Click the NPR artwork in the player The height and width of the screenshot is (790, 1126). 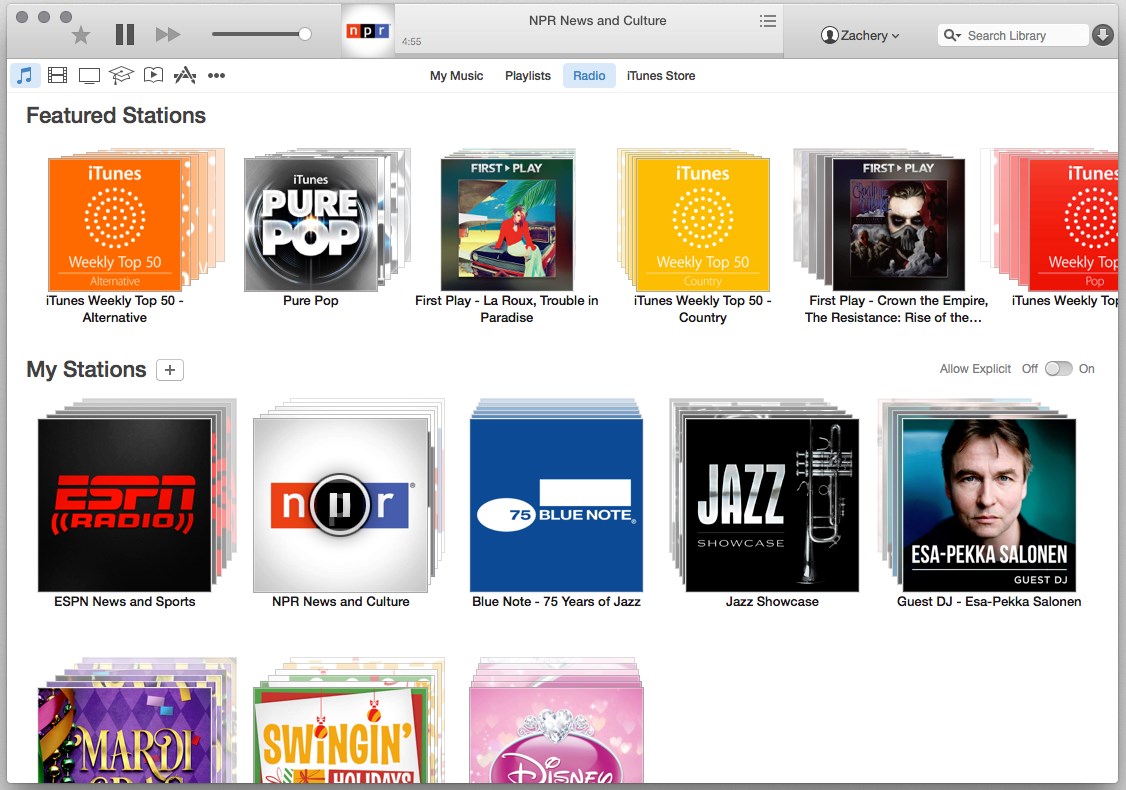click(368, 31)
